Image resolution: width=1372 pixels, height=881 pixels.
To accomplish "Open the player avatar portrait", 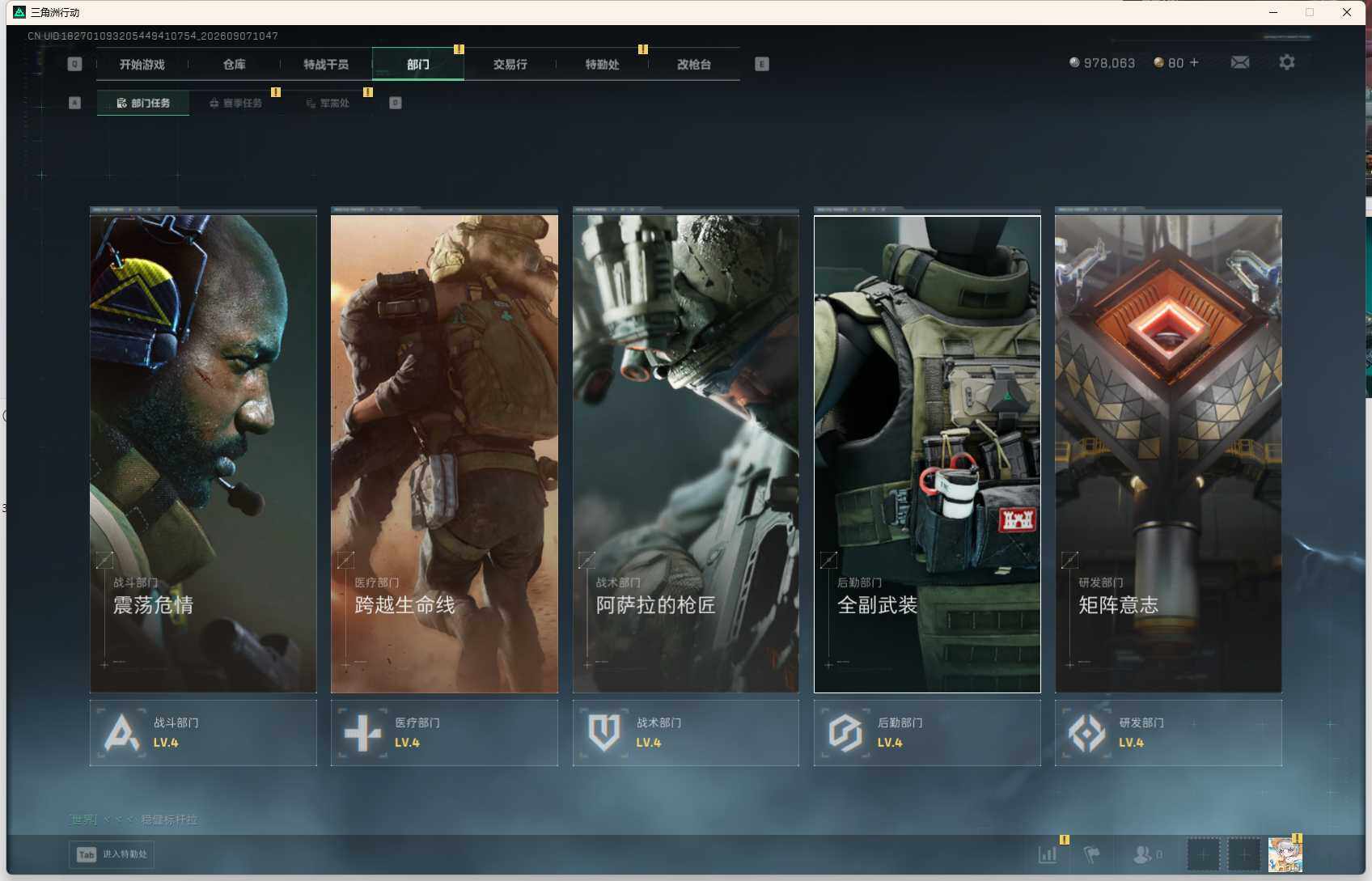I will [1285, 855].
